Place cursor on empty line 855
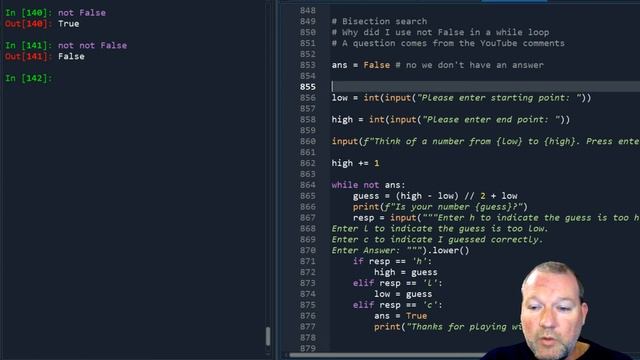The image size is (640, 360). (x=485, y=87)
